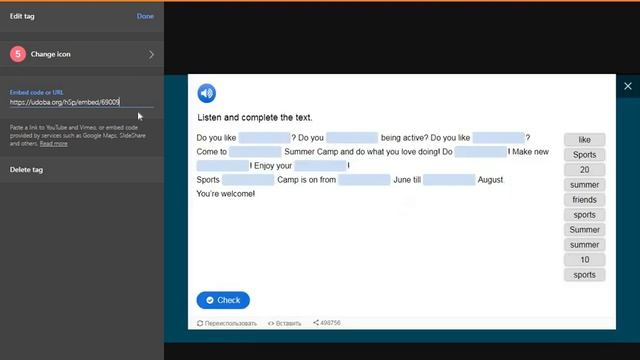
Task: Click the blank after 'Enjoy your'
Action: coord(320,166)
